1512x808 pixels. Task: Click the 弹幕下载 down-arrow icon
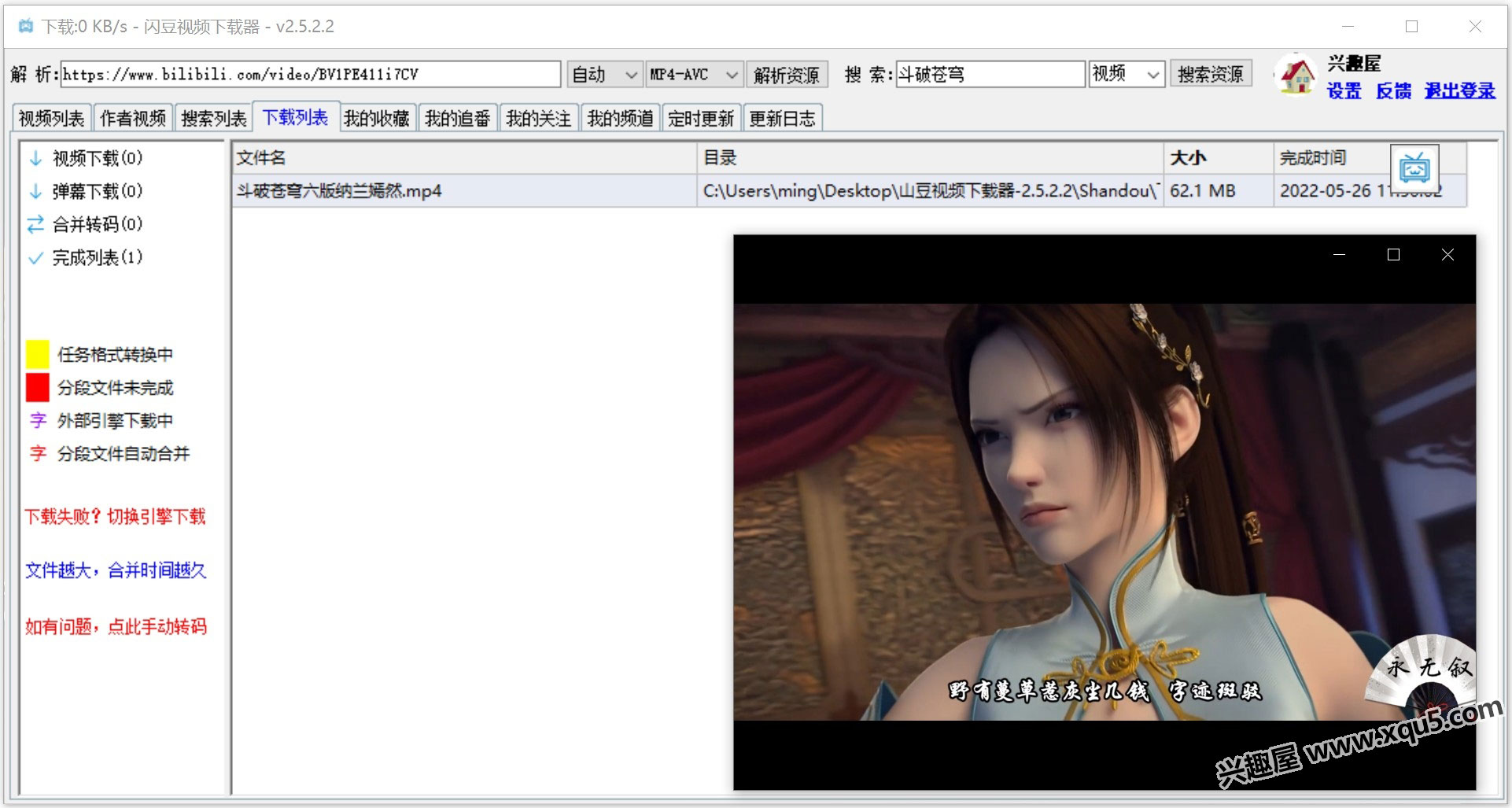[35, 191]
